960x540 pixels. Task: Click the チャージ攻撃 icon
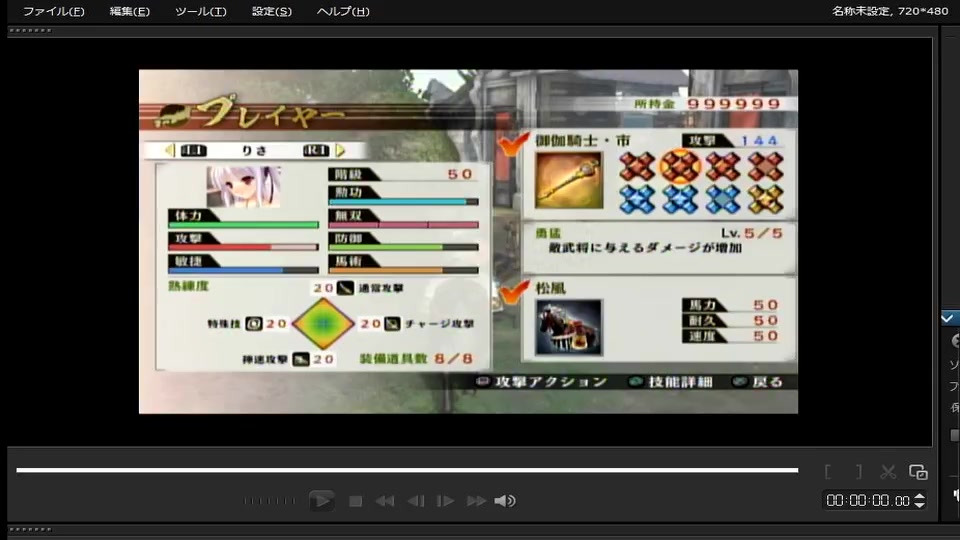tap(392, 323)
